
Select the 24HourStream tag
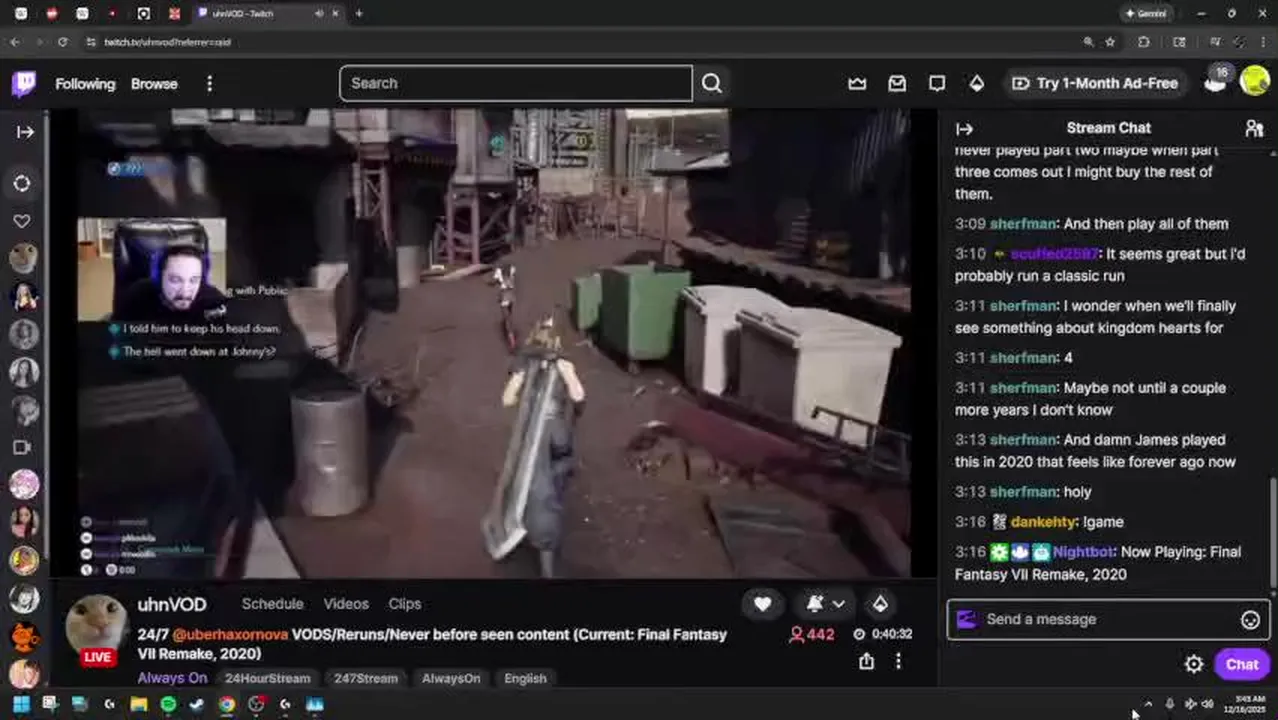(x=267, y=678)
